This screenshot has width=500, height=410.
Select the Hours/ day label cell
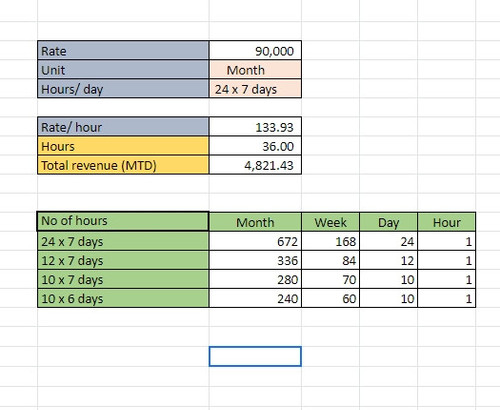pos(123,88)
